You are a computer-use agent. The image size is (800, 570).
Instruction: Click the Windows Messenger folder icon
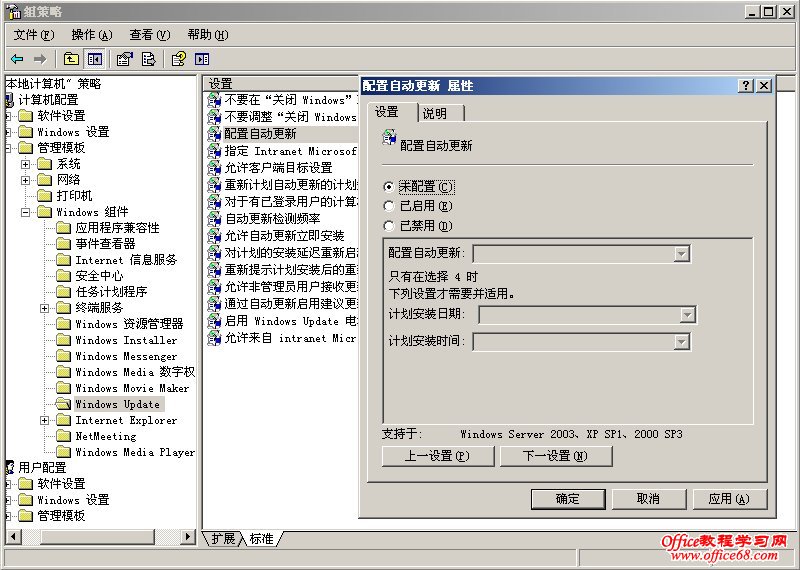click(63, 356)
